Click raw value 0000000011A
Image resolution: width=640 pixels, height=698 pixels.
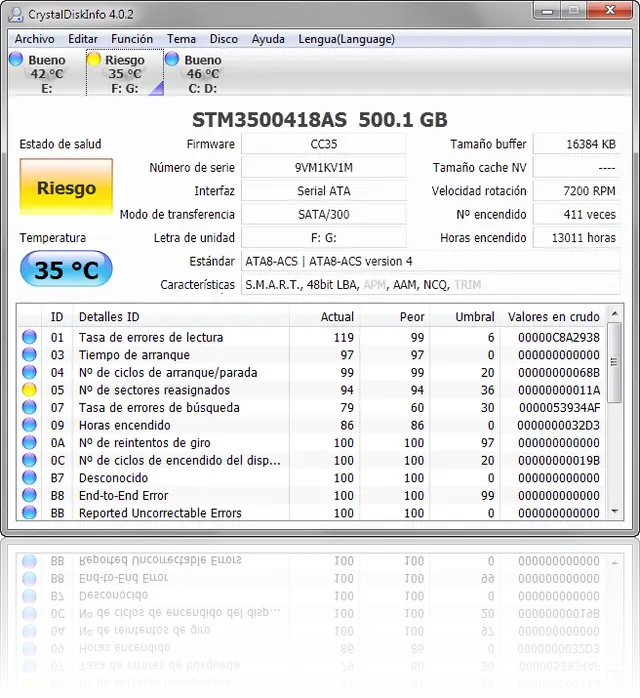(x=559, y=390)
